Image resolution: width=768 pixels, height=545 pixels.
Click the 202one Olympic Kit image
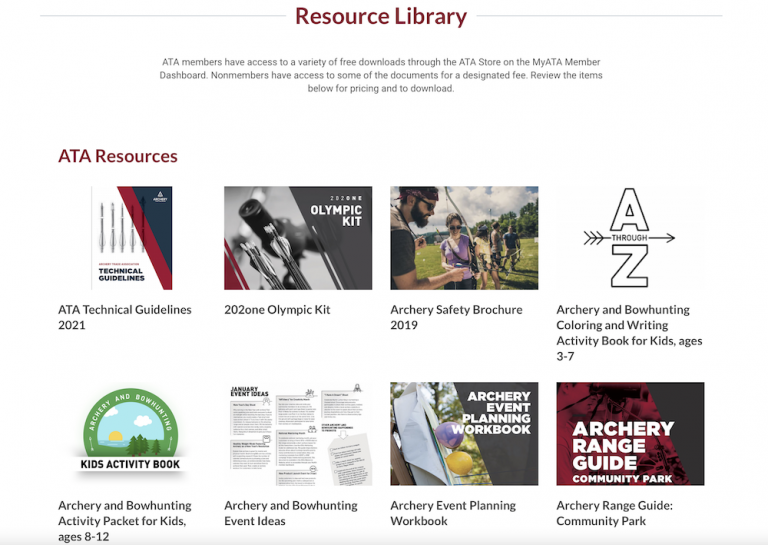(298, 238)
